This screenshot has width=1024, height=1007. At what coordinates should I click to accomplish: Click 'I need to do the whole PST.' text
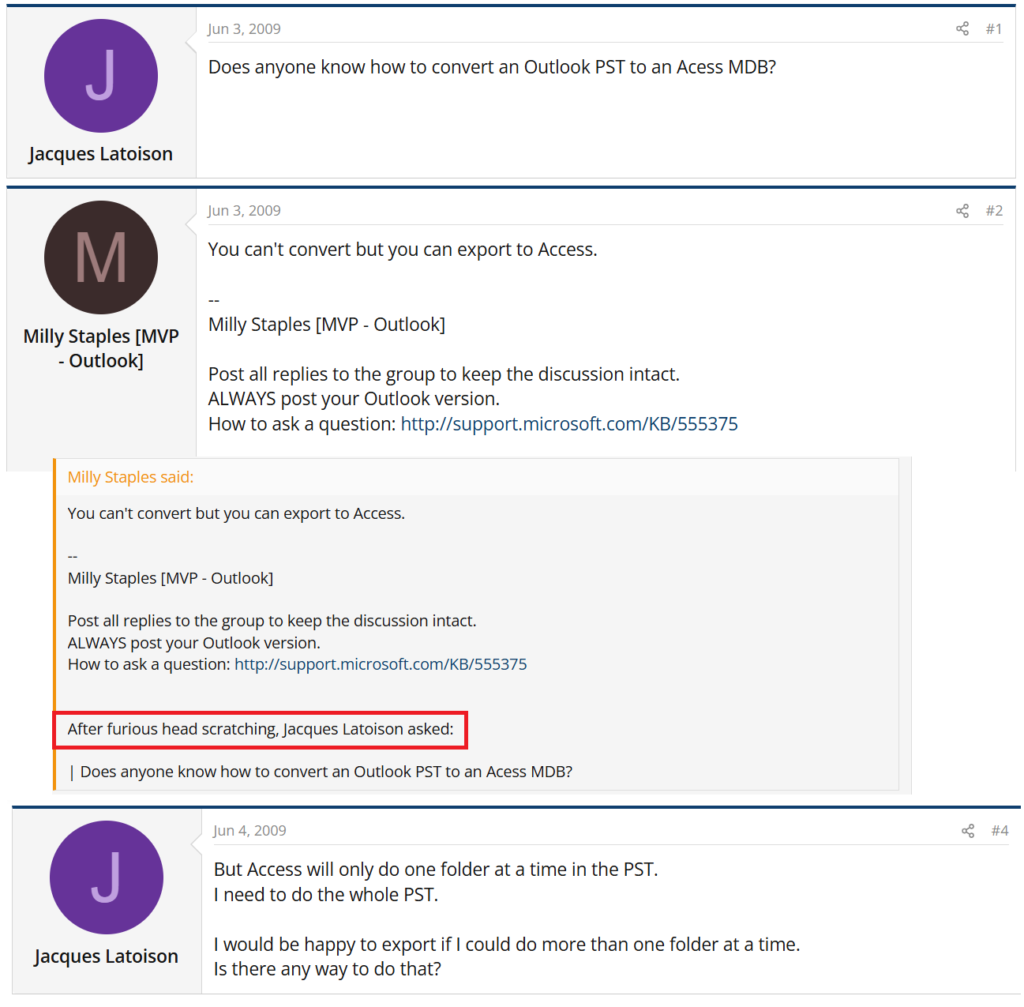tap(326, 895)
